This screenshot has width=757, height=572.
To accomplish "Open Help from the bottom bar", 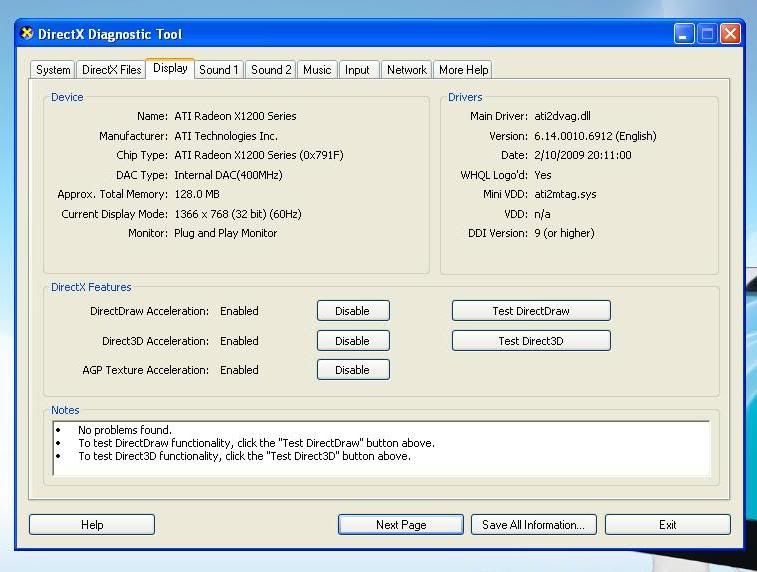I will pyautogui.click(x=92, y=525).
